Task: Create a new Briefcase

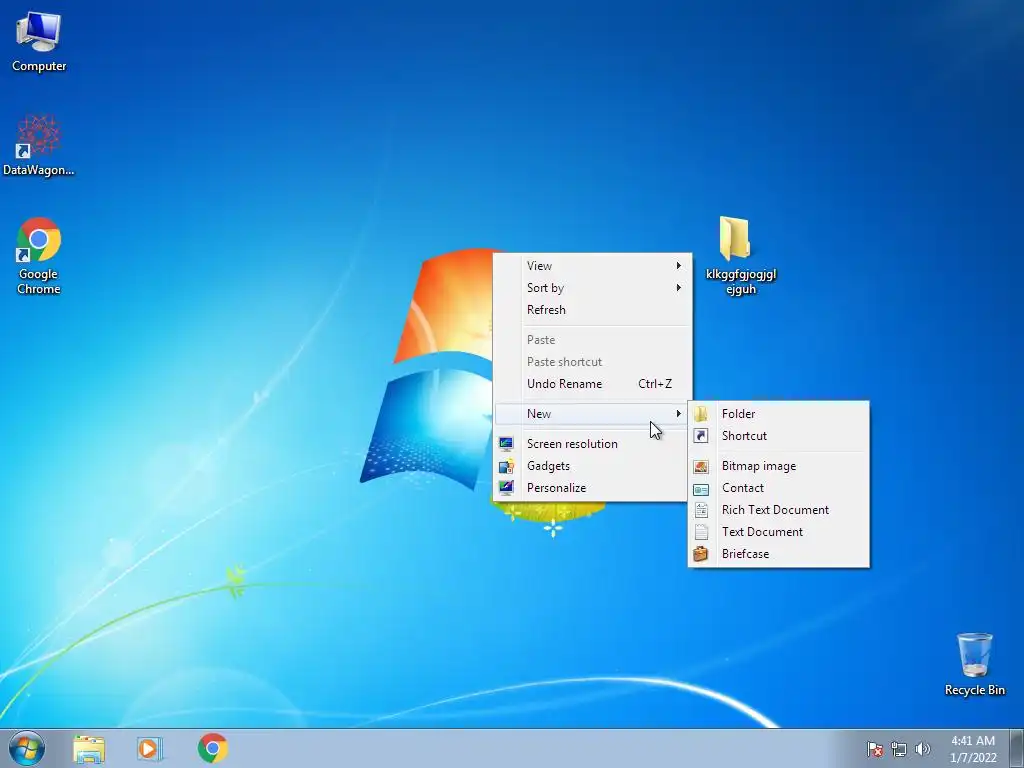Action: tap(778, 554)
